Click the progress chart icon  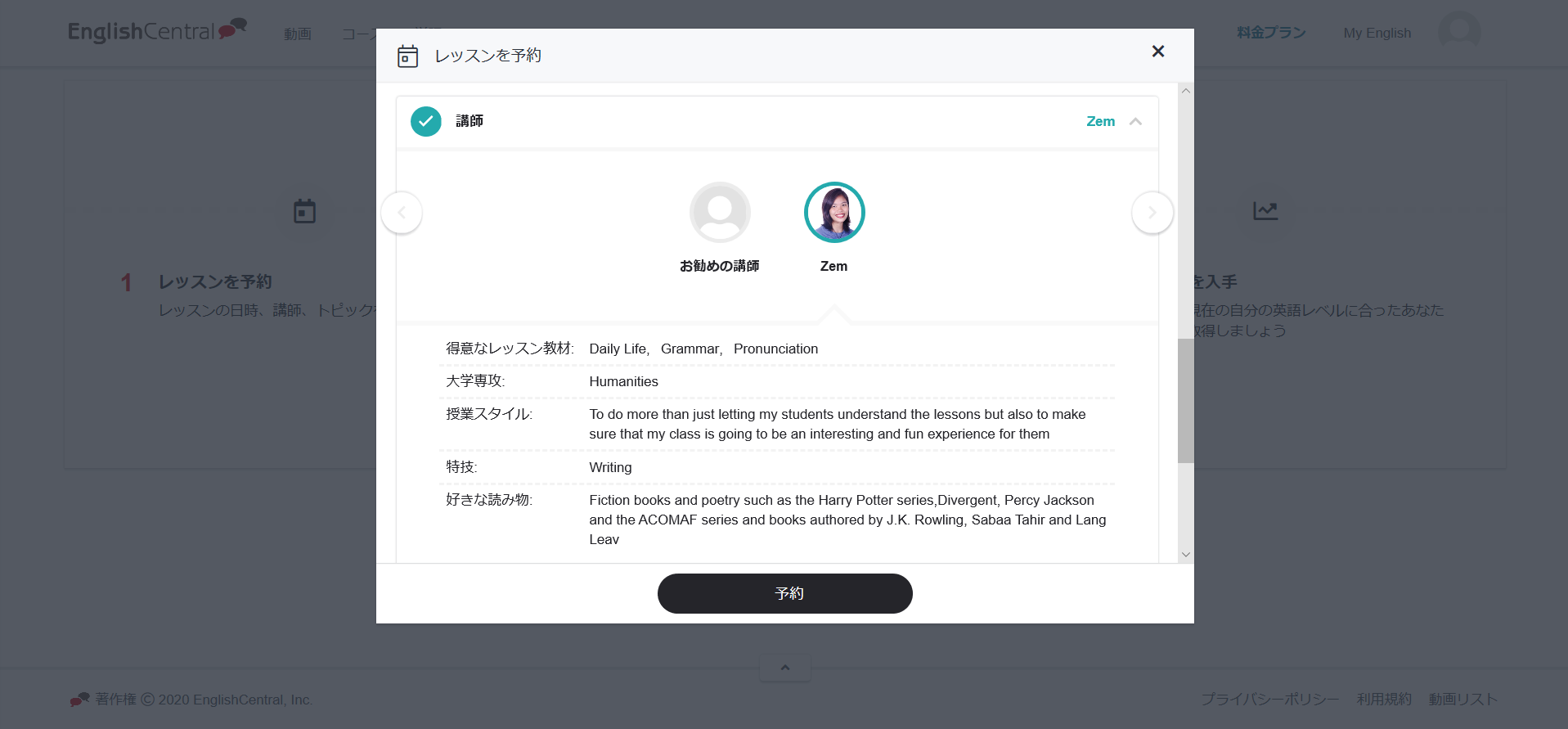1265,211
